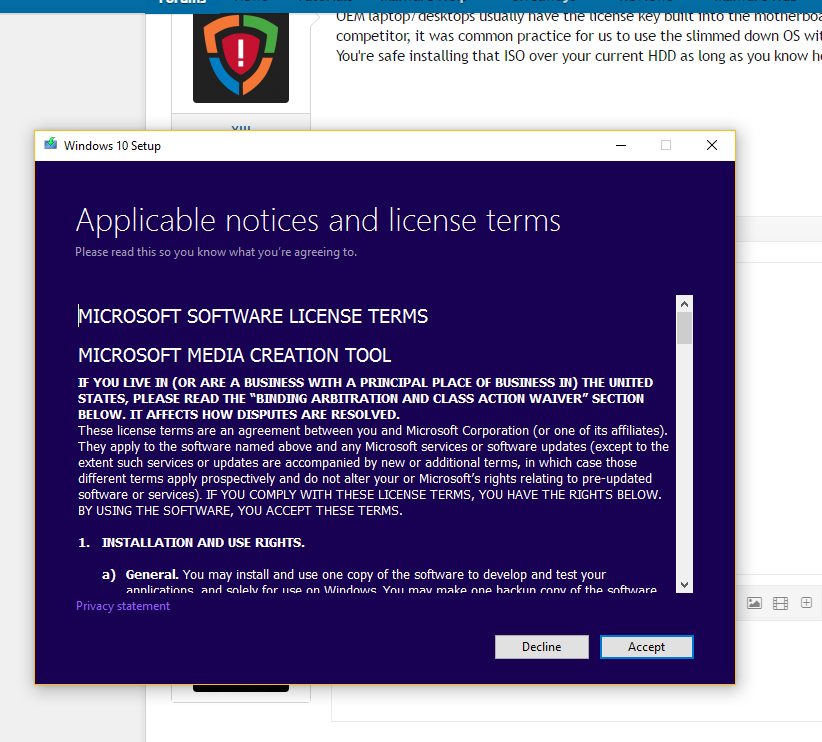Accept the Microsoft license terms

(x=646, y=647)
